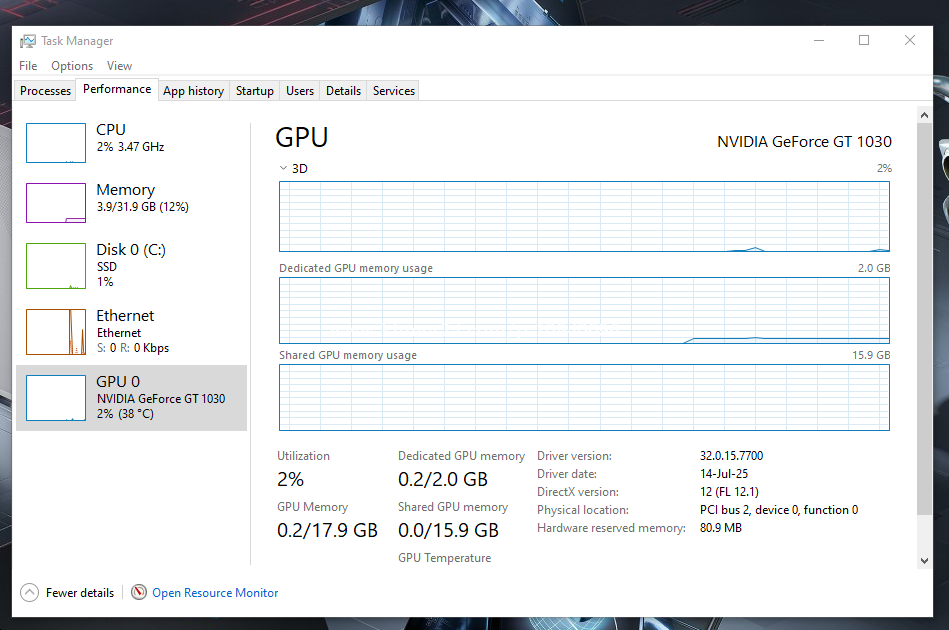Click the scroll down arrow of GPU panel
Image resolution: width=949 pixels, height=630 pixels.
[924, 560]
